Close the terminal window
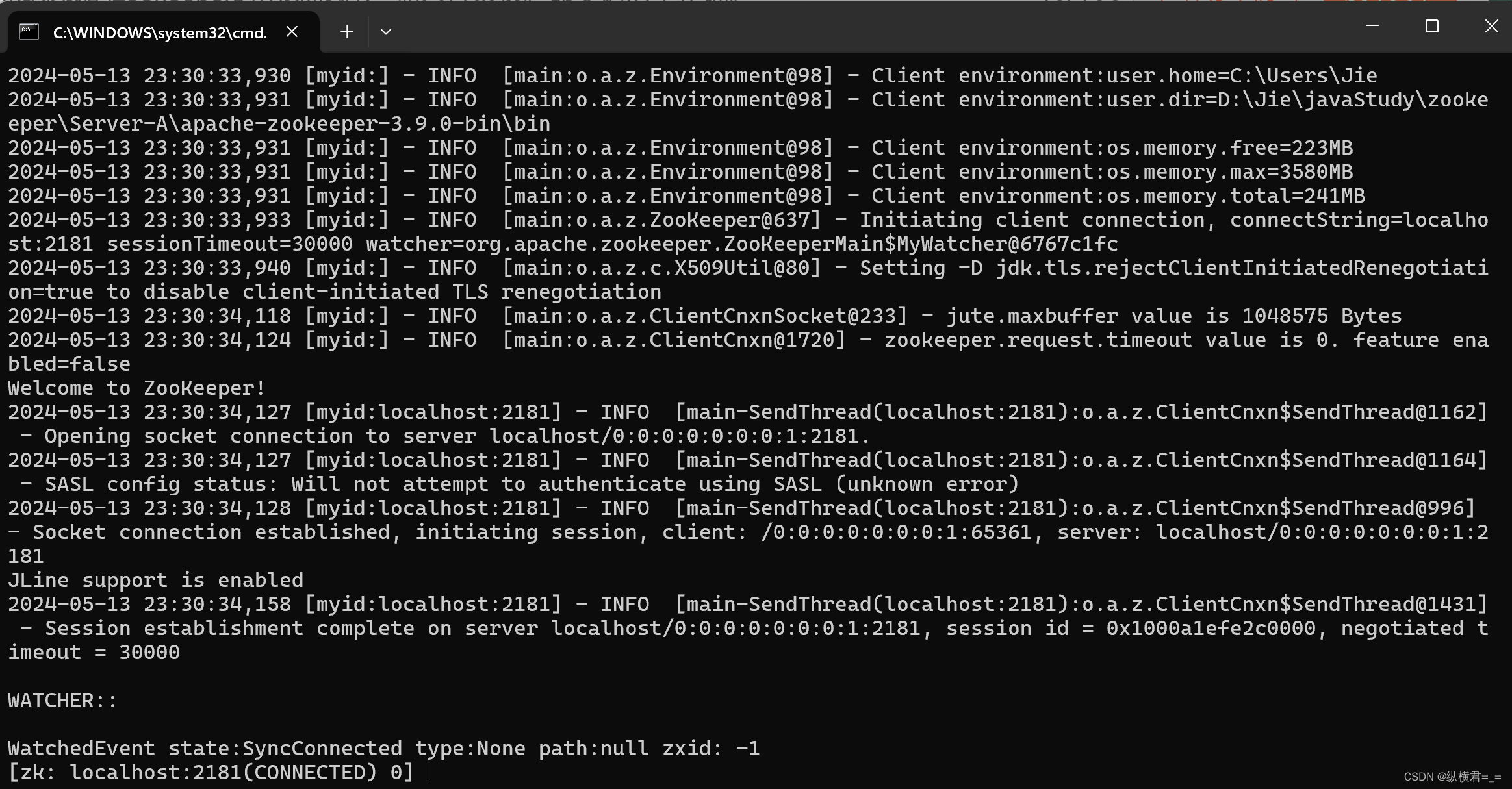 point(1491,26)
